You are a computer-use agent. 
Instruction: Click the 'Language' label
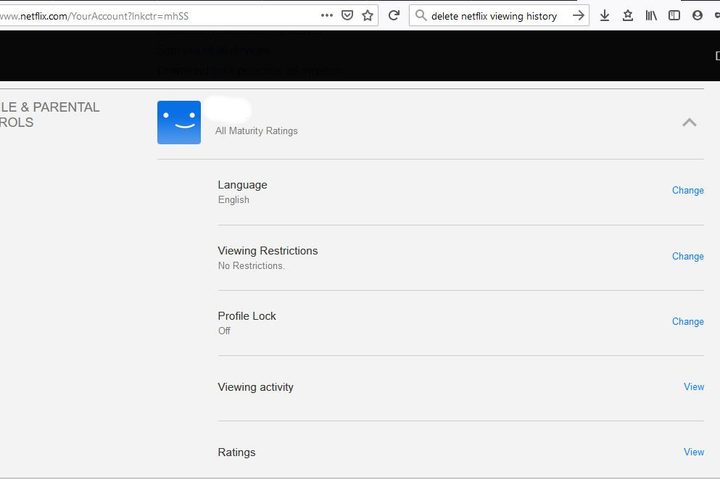click(x=242, y=185)
